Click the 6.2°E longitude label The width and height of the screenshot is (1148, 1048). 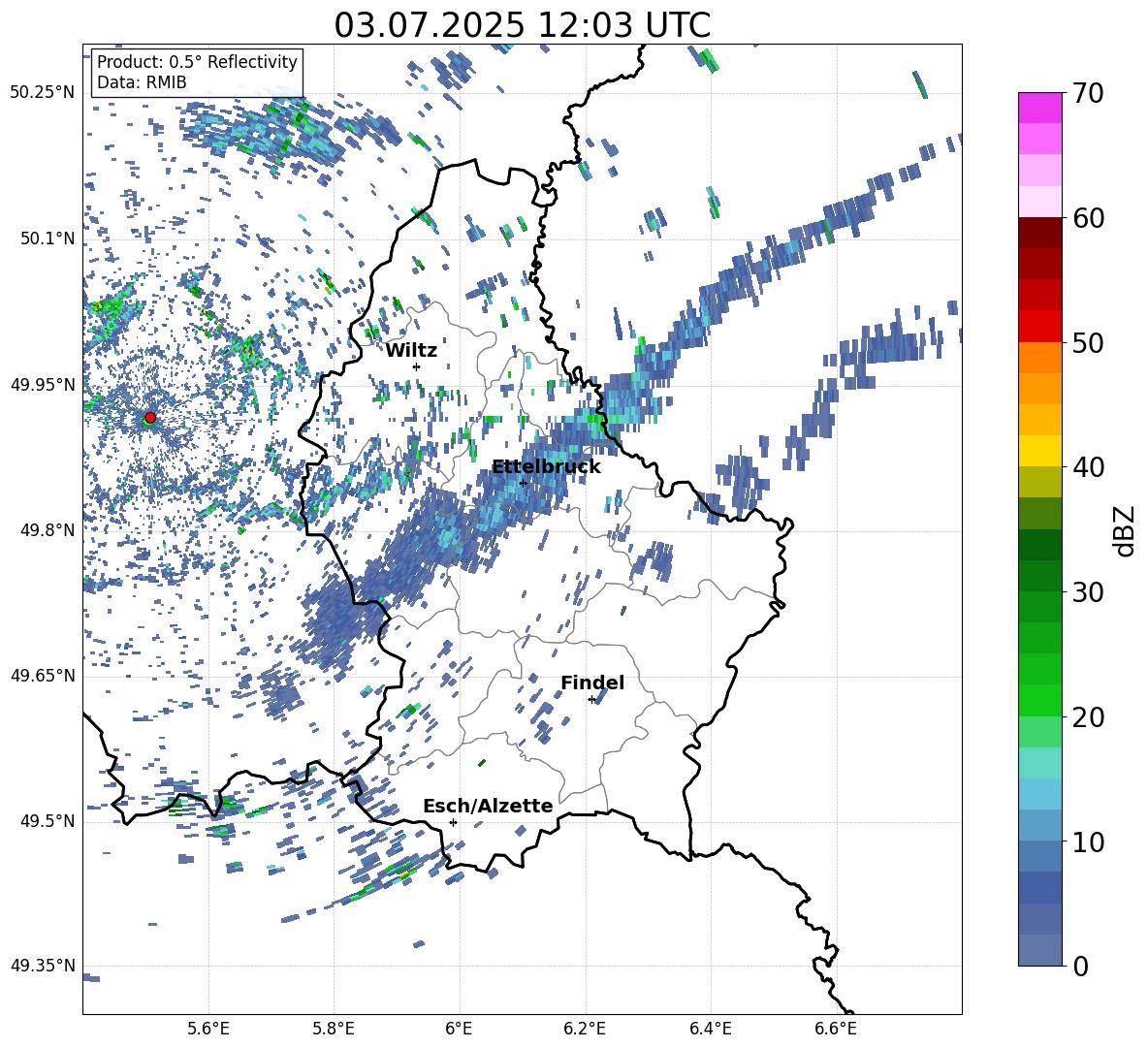coord(585,1029)
